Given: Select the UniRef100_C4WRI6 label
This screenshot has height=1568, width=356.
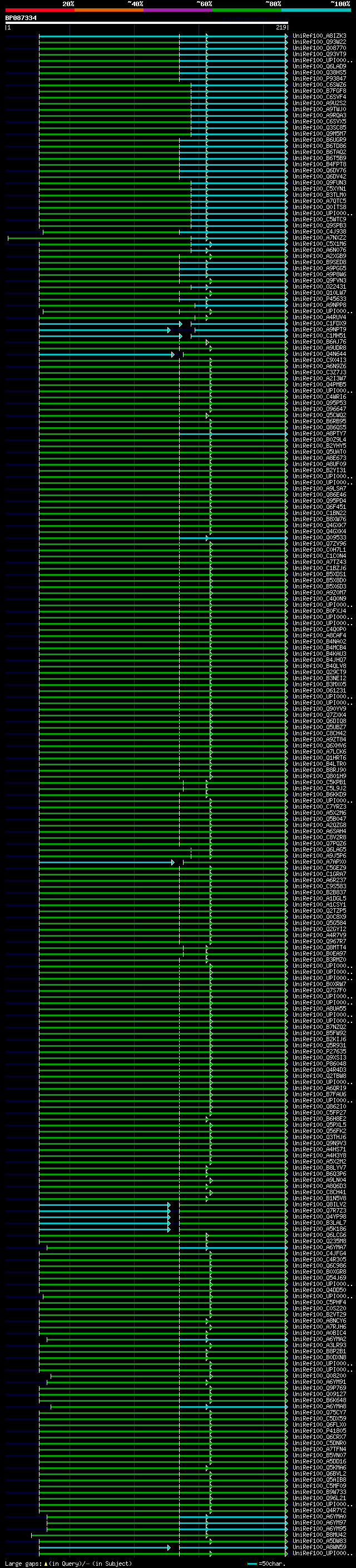Looking at the screenshot, I should [x=319, y=397].
